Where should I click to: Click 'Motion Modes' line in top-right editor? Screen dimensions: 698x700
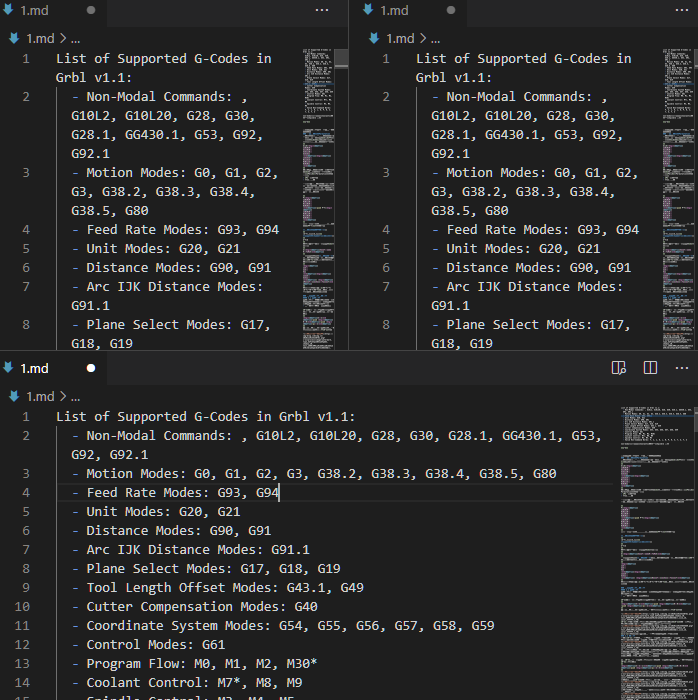point(535,192)
